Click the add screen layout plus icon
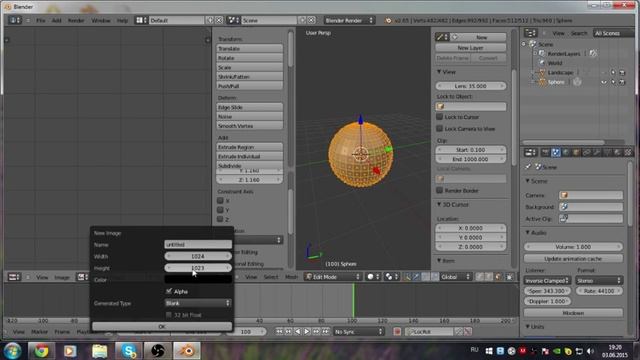This screenshot has height=360, width=640. point(210,20)
